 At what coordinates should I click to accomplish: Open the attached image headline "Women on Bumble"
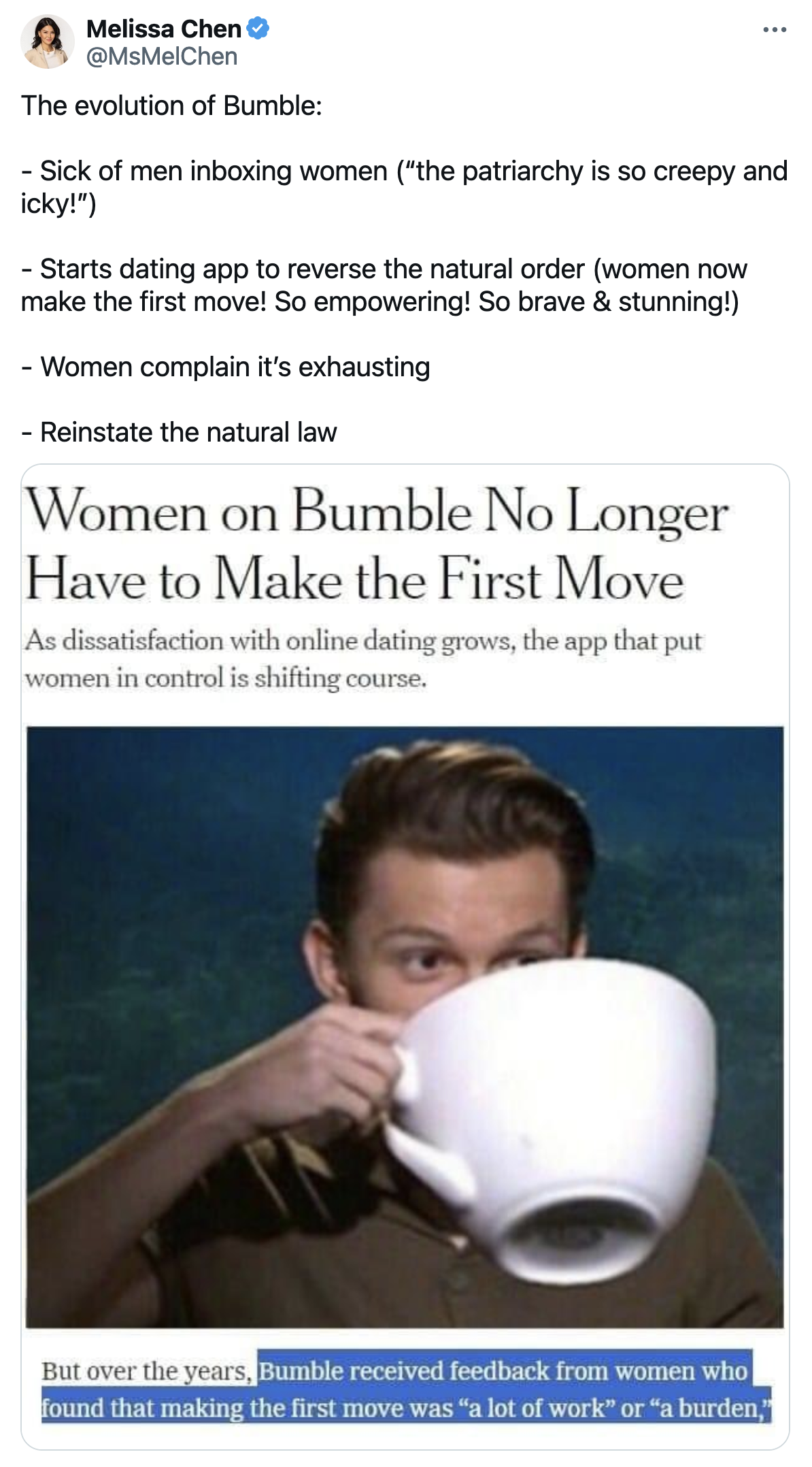[x=377, y=512]
